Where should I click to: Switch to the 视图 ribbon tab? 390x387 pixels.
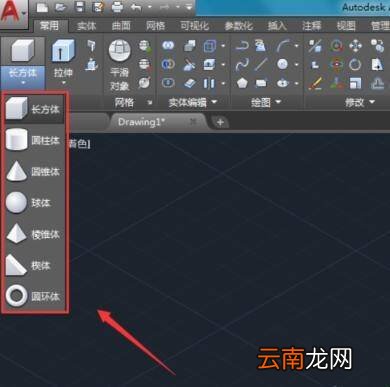[x=346, y=26]
